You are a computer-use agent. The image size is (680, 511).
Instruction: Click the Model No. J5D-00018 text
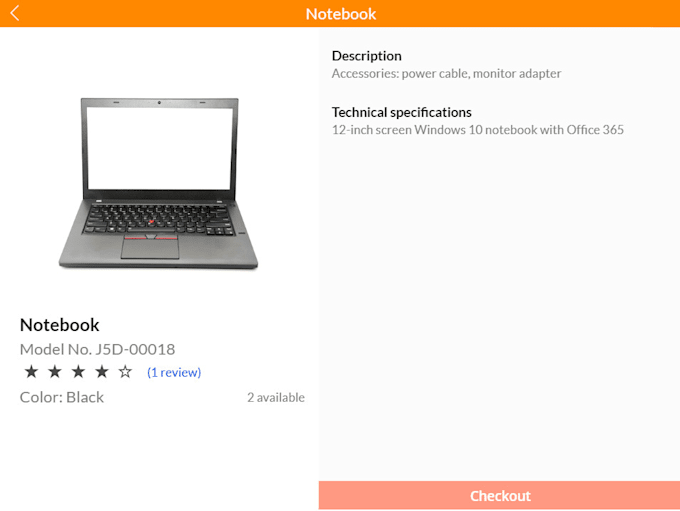coord(98,350)
